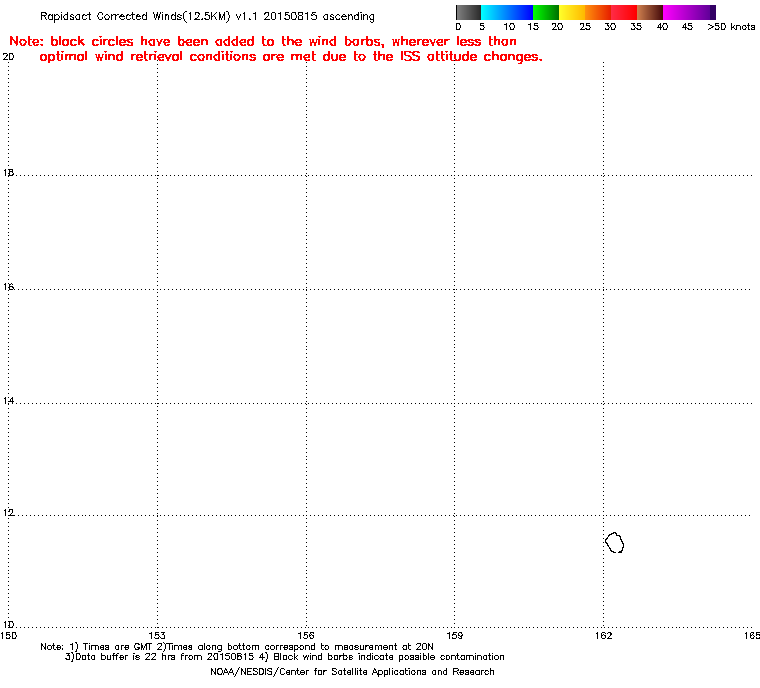Click the brown 35-40 knots color segment
Screen dimensions: 760x688
pos(650,12)
